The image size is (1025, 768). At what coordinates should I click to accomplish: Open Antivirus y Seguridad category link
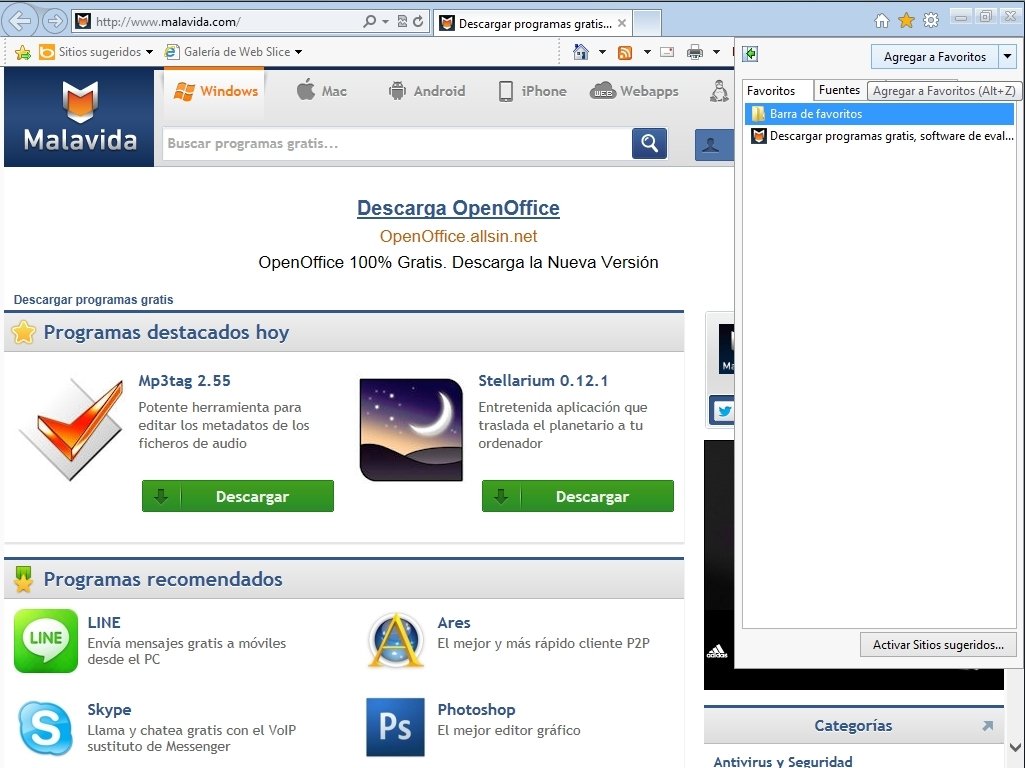pos(782,761)
